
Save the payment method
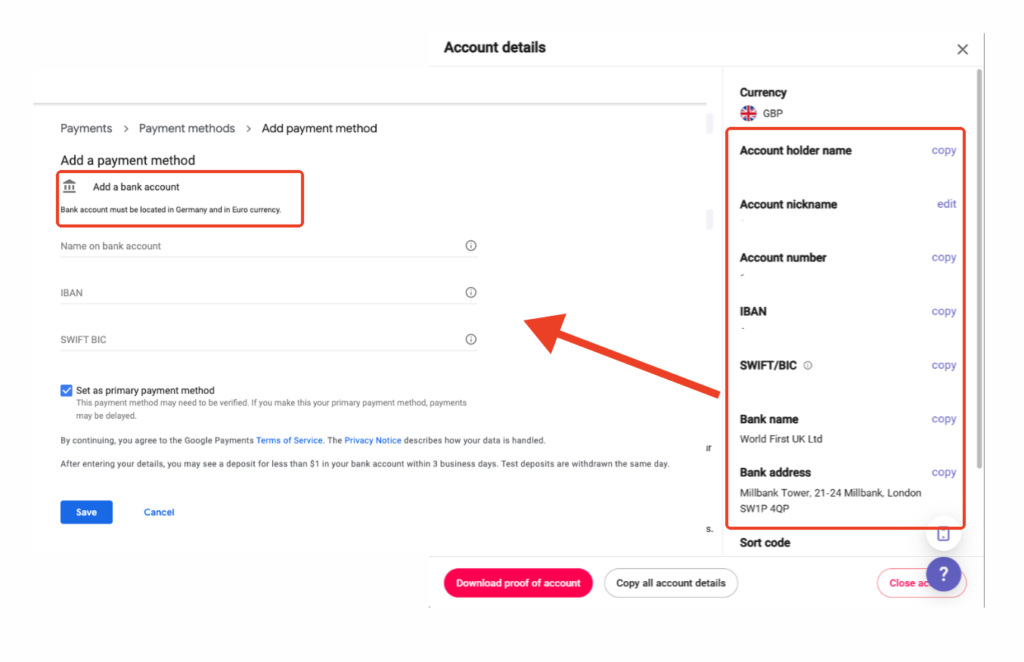pyautogui.click(x=86, y=512)
